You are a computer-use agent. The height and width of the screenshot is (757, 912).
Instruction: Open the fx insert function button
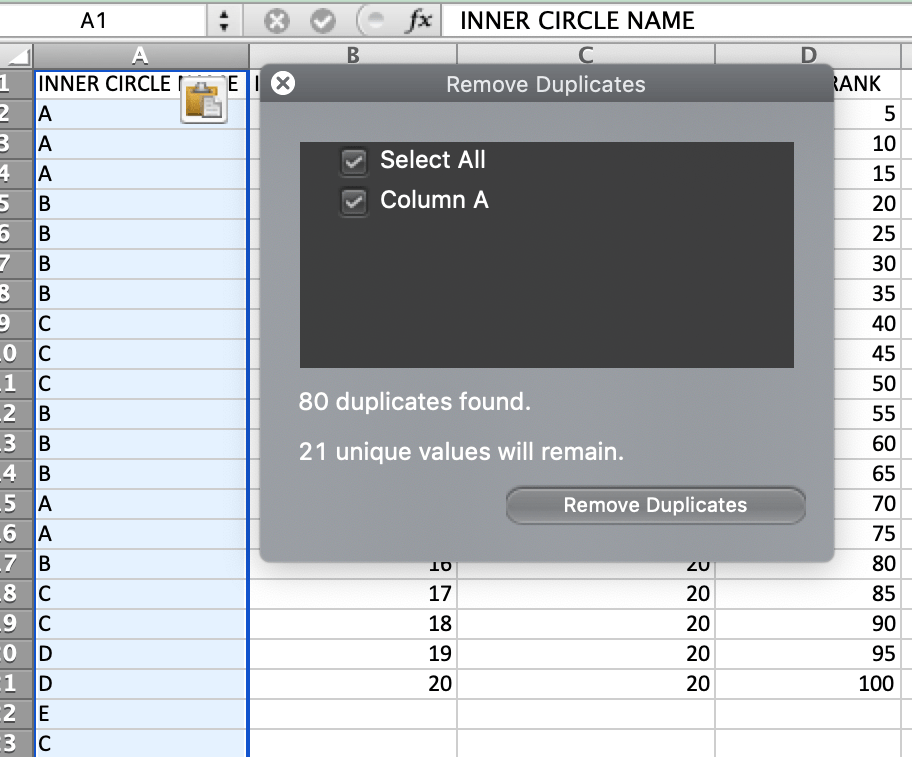point(417,21)
